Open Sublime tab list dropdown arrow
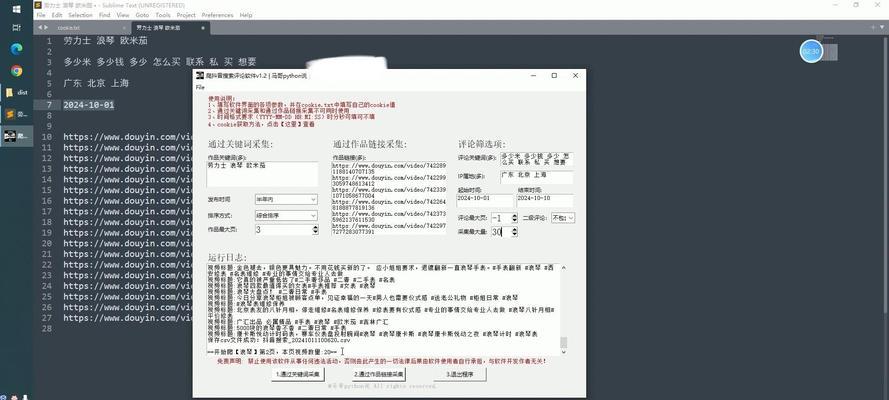 pos(882,27)
